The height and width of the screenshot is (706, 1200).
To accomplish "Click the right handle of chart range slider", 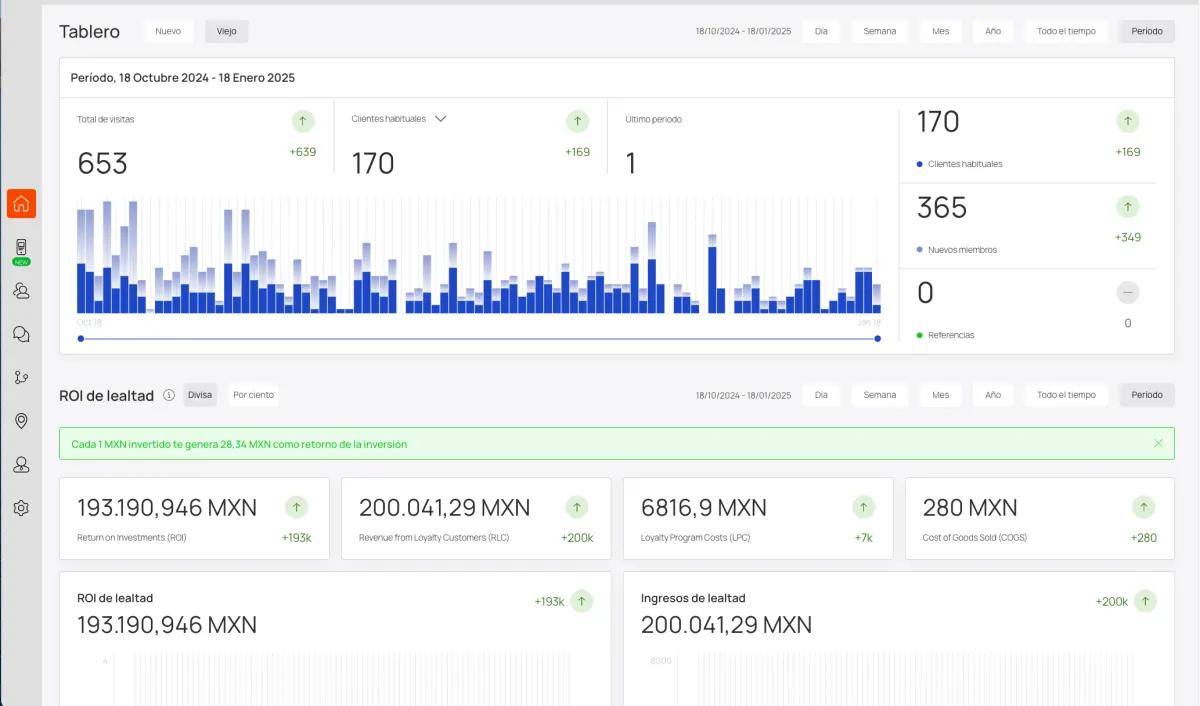I will click(x=877, y=339).
